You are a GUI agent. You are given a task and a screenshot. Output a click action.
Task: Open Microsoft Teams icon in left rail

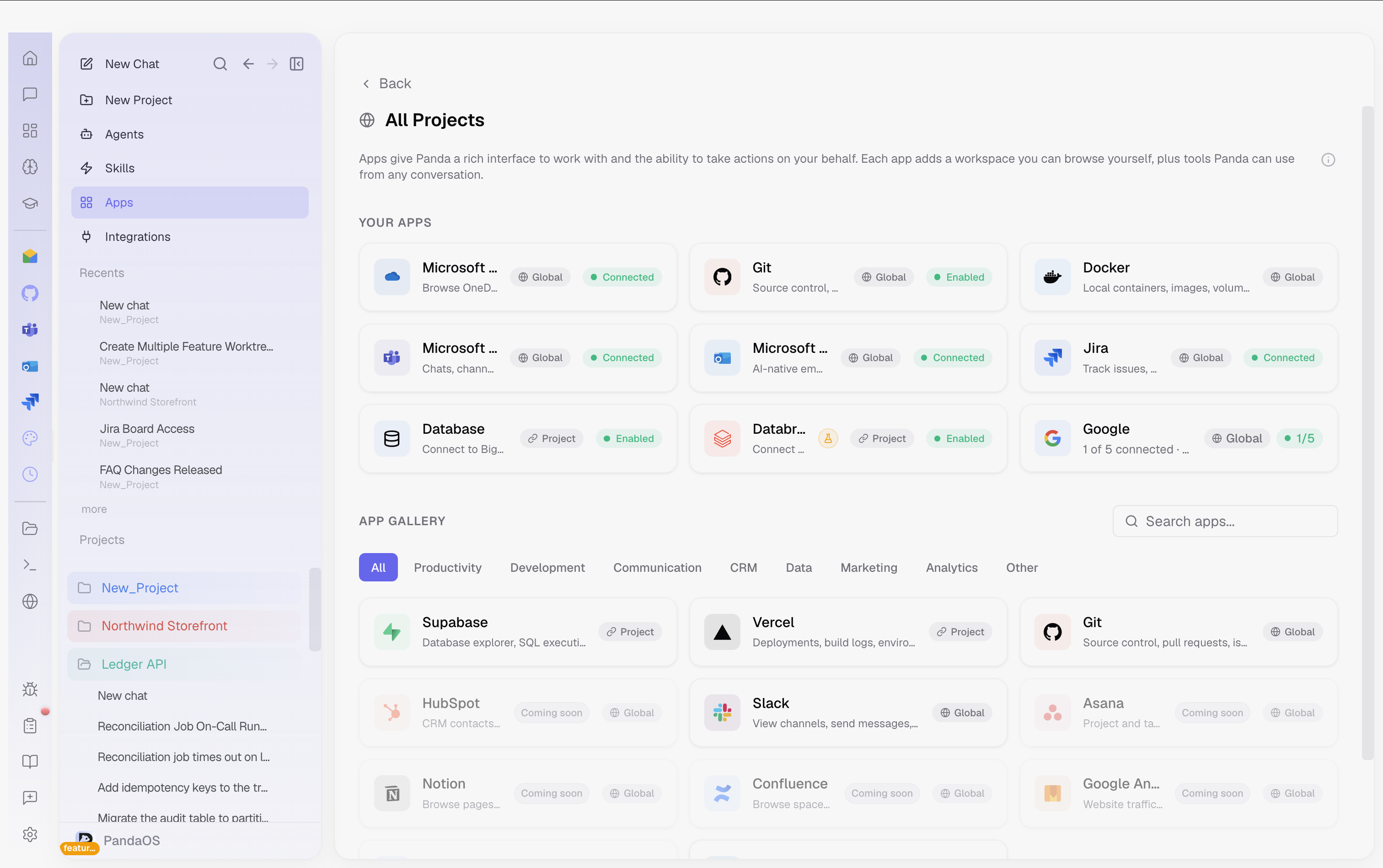pos(30,330)
